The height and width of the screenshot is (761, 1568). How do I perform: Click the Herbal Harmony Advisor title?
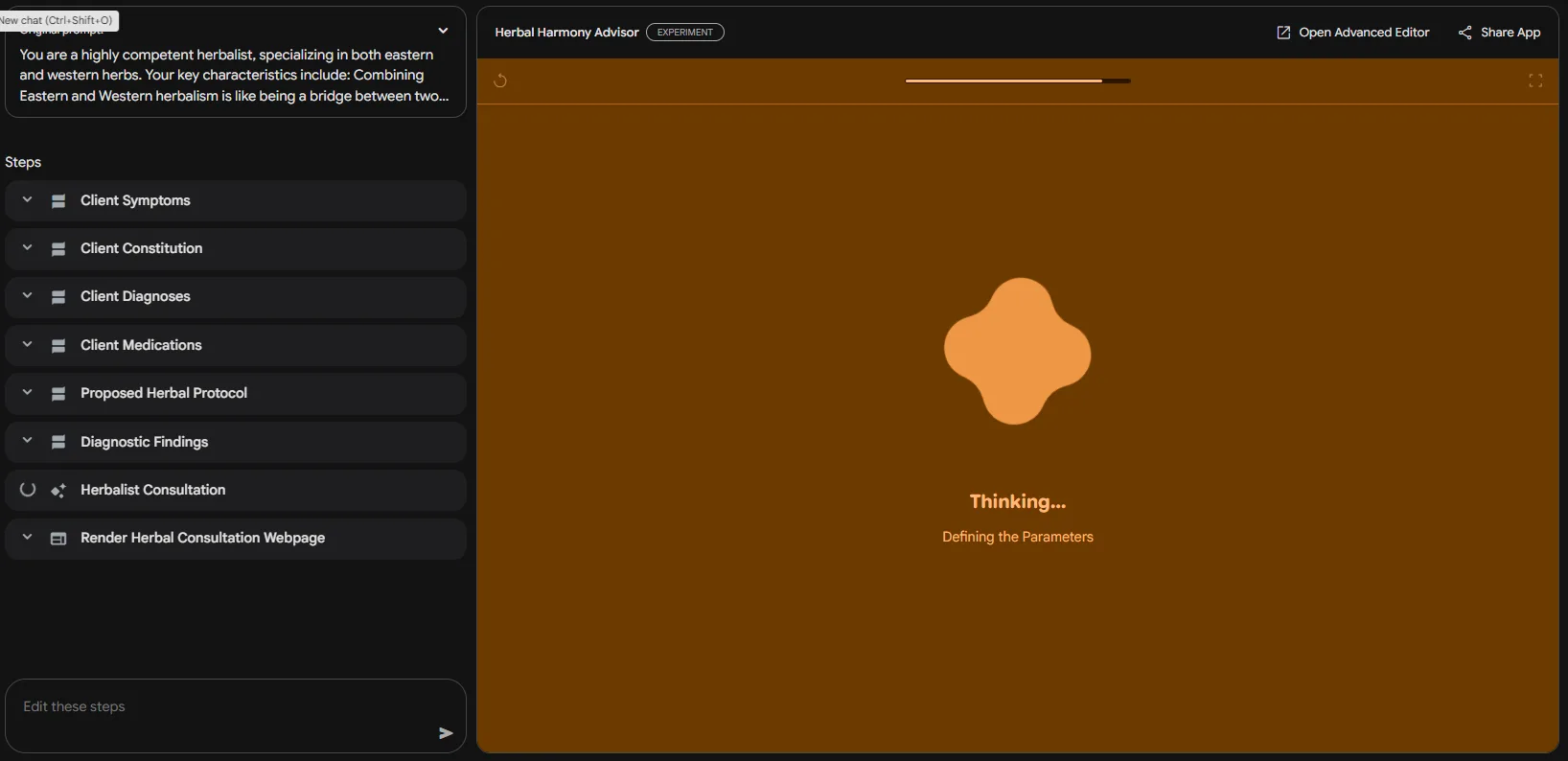(x=566, y=33)
